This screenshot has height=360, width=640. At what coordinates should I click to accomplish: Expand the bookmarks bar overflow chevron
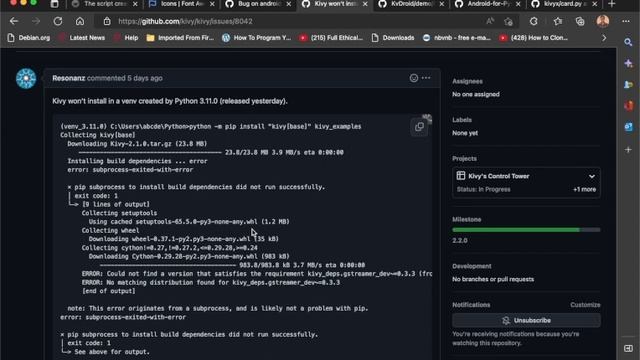pyautogui.click(x=604, y=38)
